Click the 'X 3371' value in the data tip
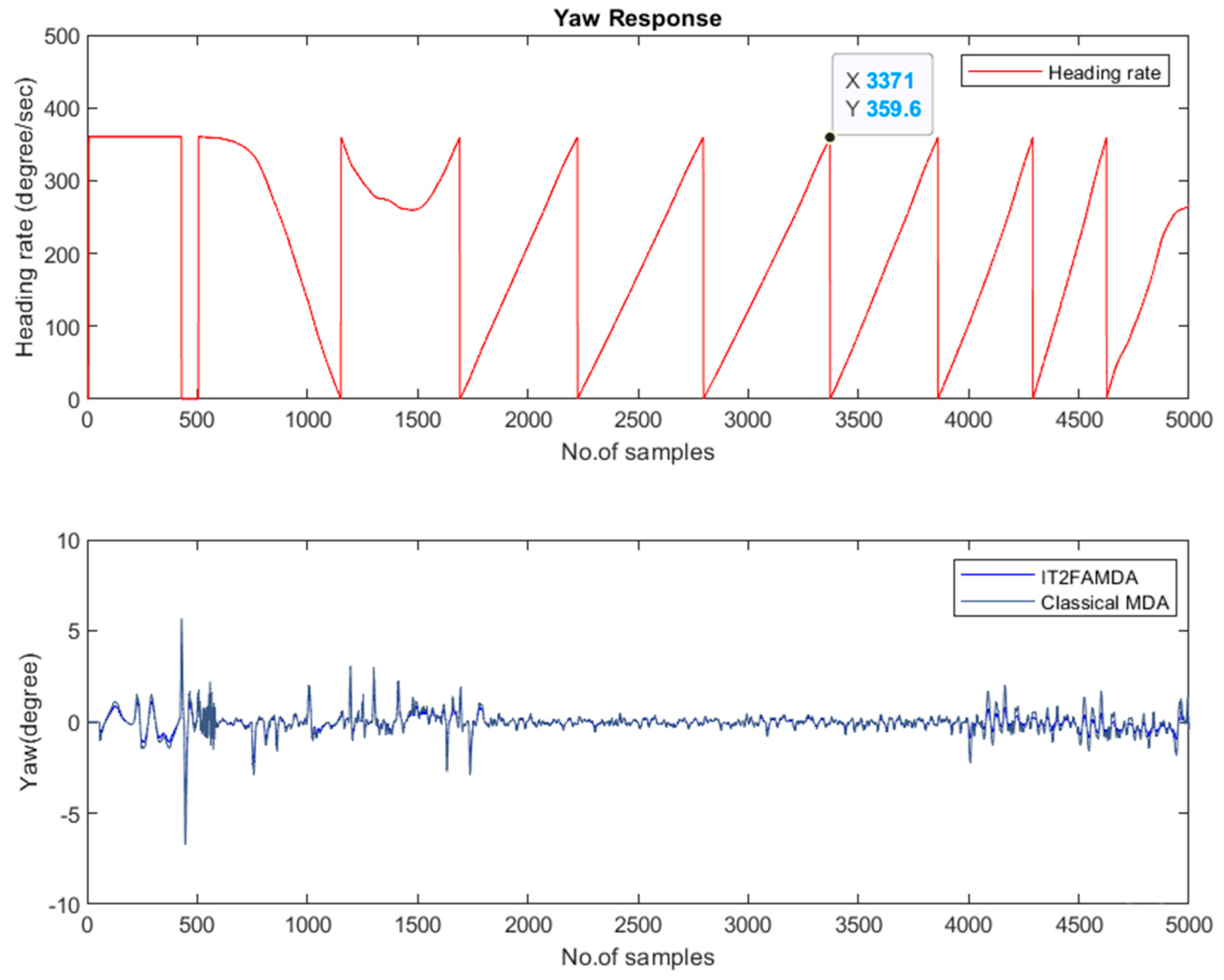Viewport: 1224px width, 980px height. (879, 80)
